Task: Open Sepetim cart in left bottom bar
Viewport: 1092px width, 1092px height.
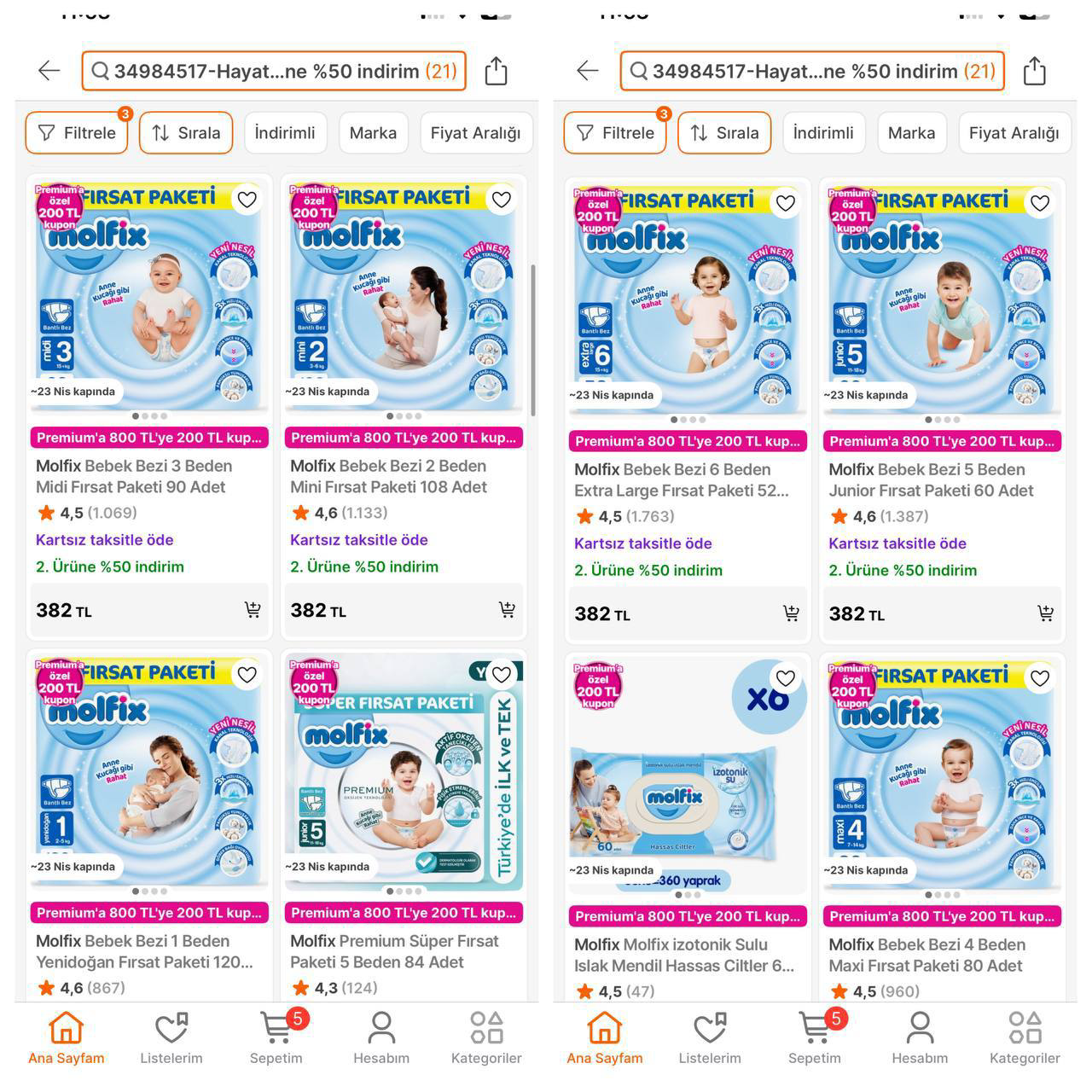Action: pyautogui.click(x=276, y=1037)
